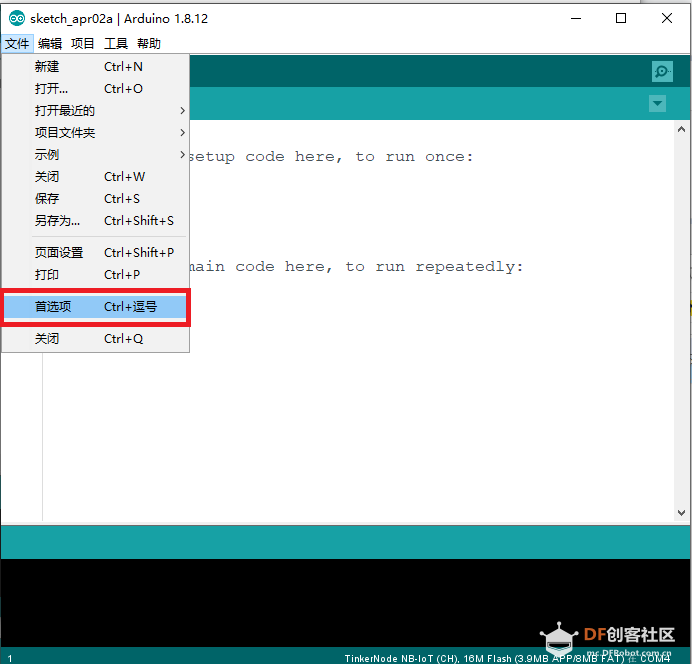
Task: Click the black console output area
Action: pyautogui.click(x=344, y=602)
